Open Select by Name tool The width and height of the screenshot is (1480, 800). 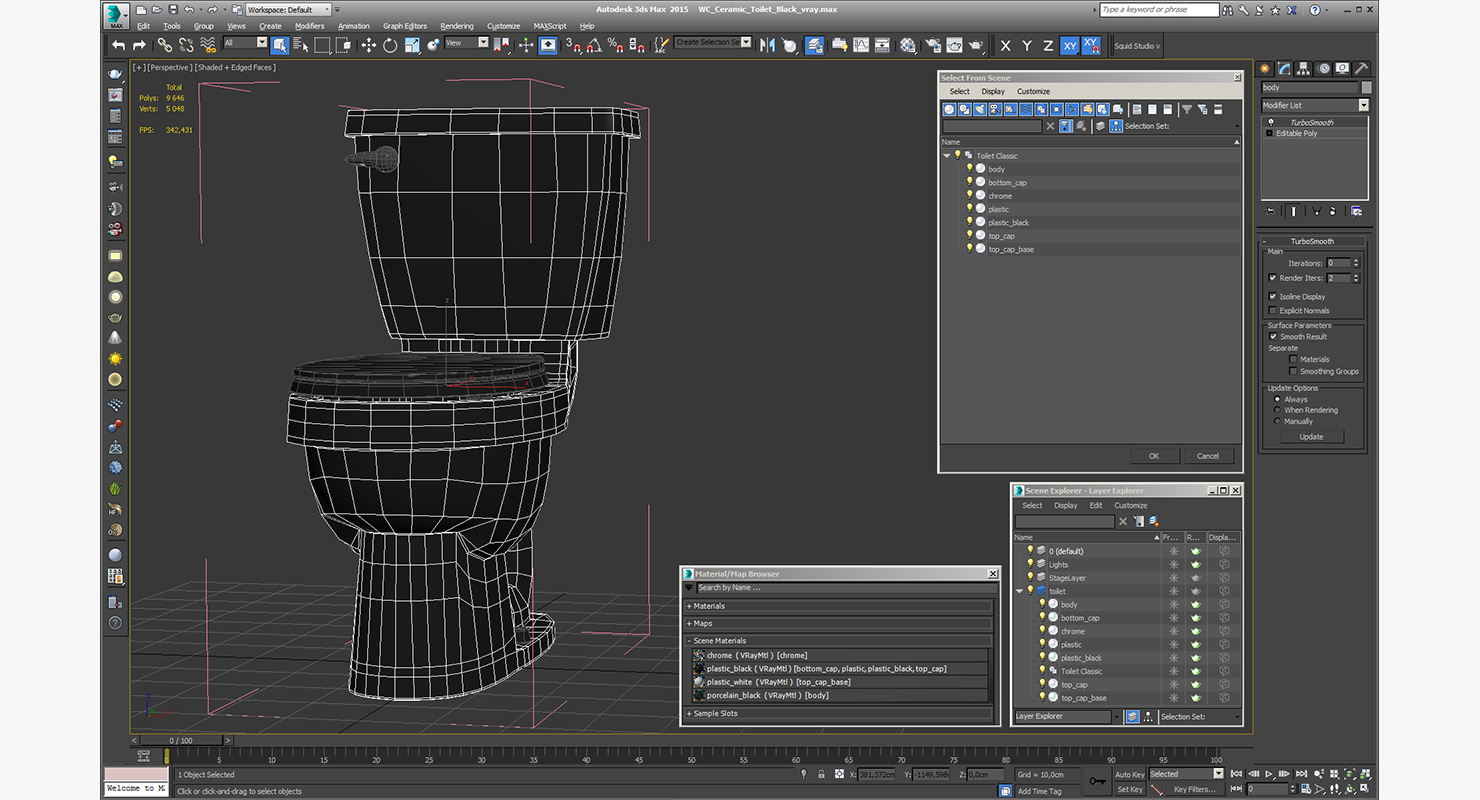click(x=301, y=45)
